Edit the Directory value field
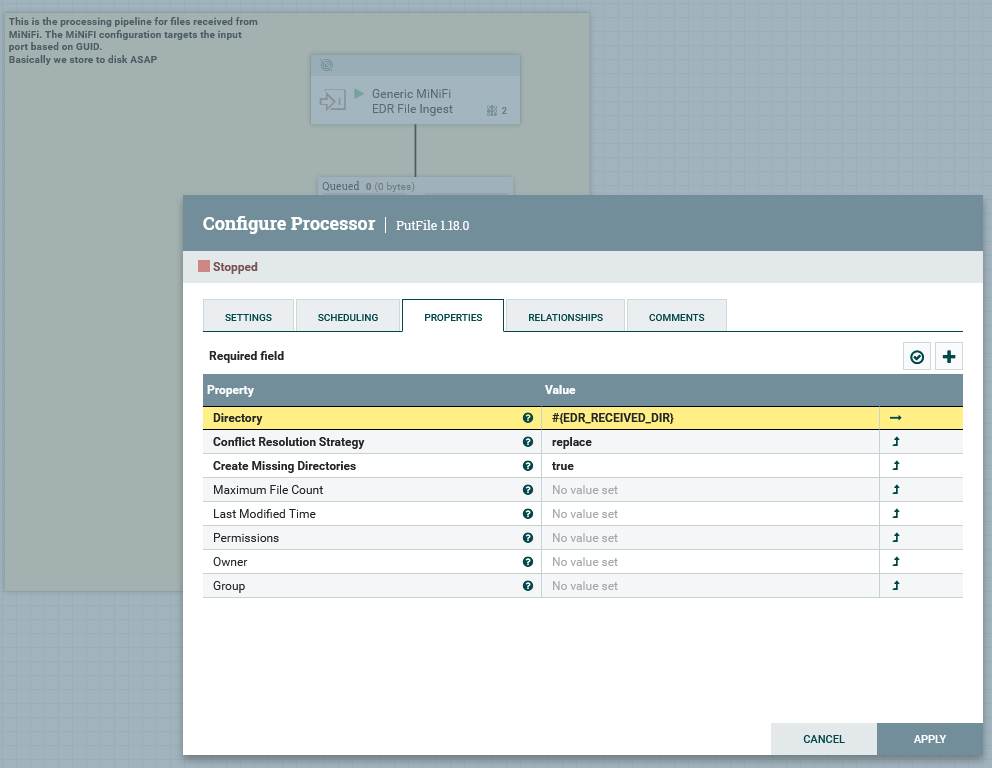The height and width of the screenshot is (768, 992). pyautogui.click(x=709, y=418)
